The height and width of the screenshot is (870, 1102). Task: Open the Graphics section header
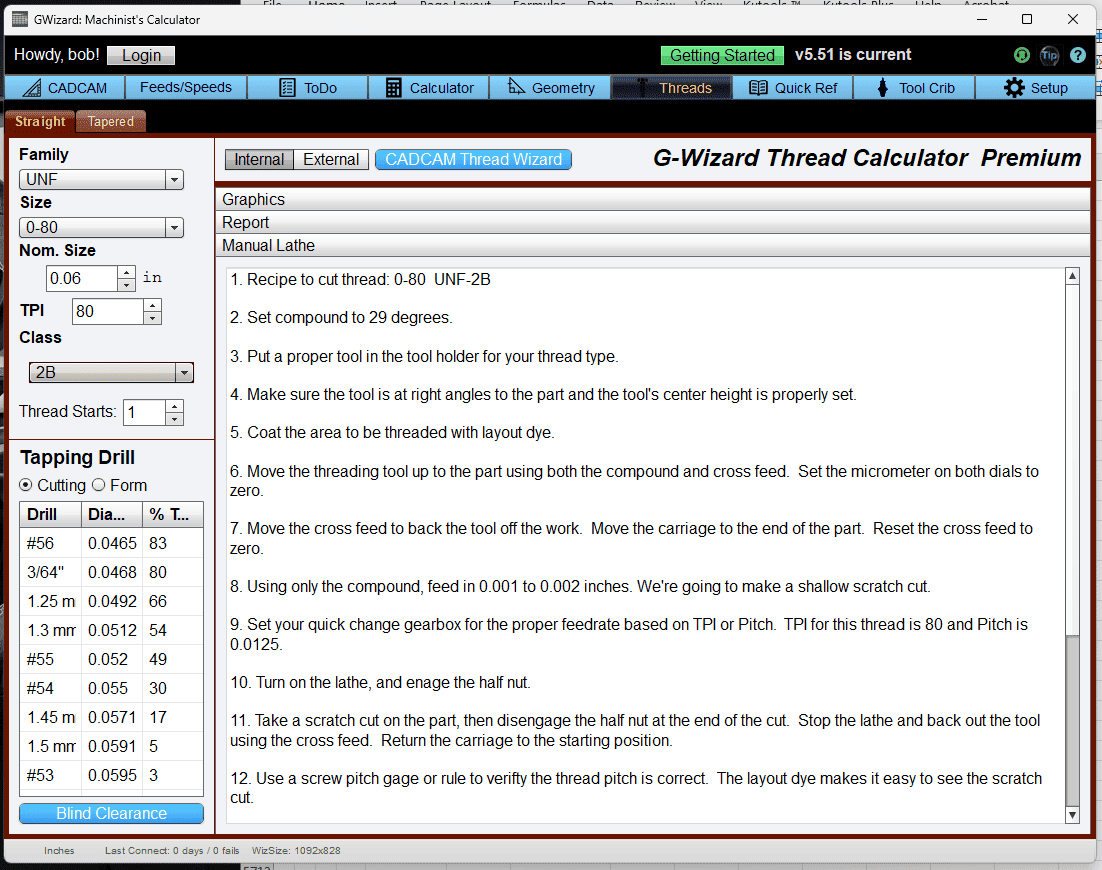pyautogui.click(x=253, y=199)
